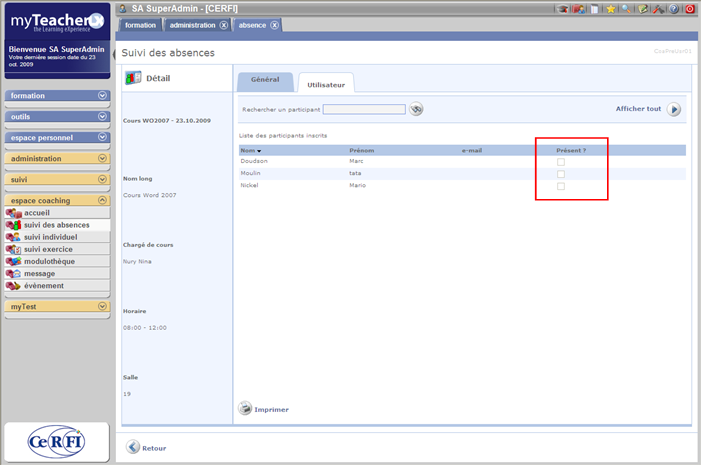This screenshot has width=701, height=465.
Task: Check the presence box for Nickel Mario
Action: 561,186
